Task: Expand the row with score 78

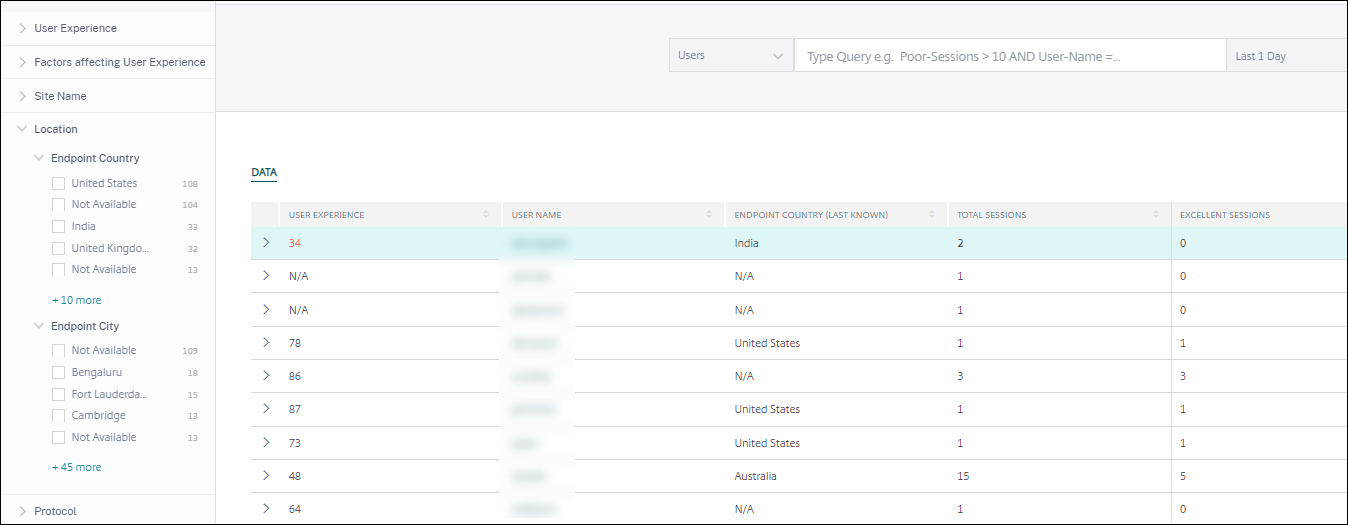Action: (266, 343)
